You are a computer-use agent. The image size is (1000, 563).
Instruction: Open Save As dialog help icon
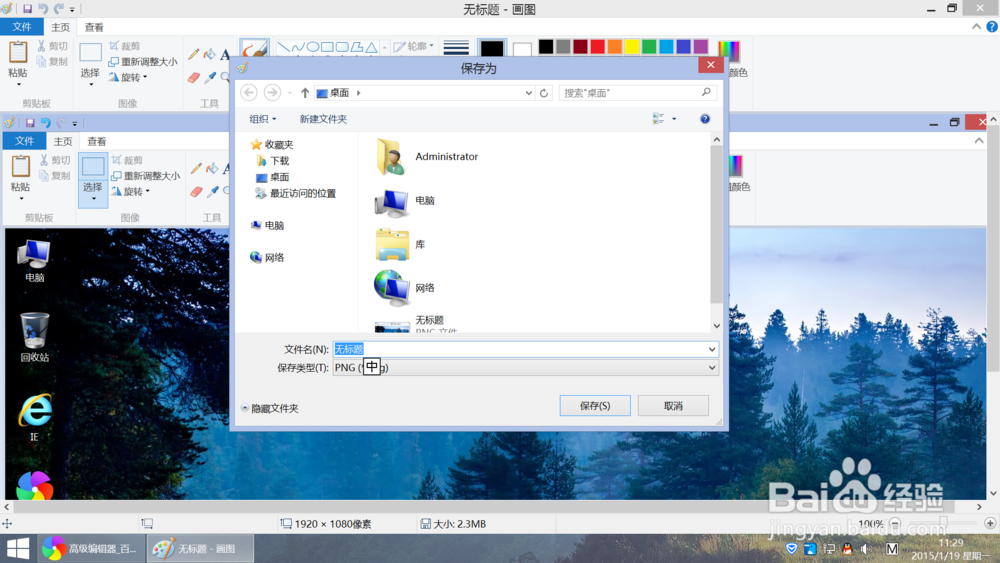[x=705, y=119]
